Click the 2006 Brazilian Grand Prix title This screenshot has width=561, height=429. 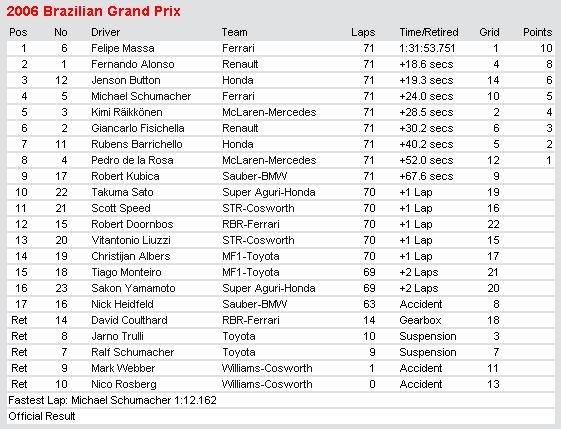coord(94,11)
